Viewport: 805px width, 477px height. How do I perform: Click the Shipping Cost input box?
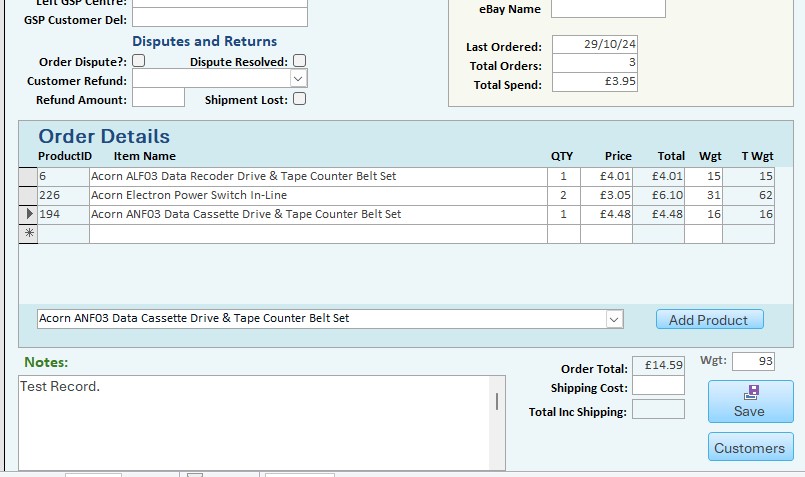[x=658, y=386]
